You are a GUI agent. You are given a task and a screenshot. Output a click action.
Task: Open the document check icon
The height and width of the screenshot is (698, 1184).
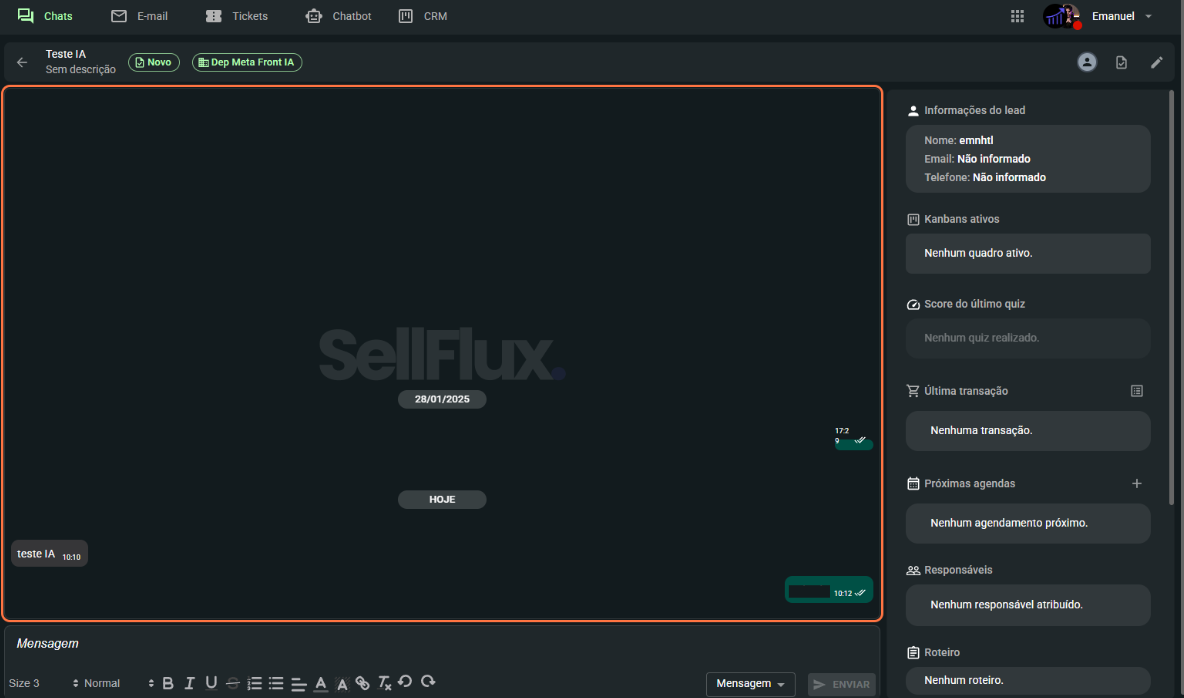click(x=1121, y=63)
